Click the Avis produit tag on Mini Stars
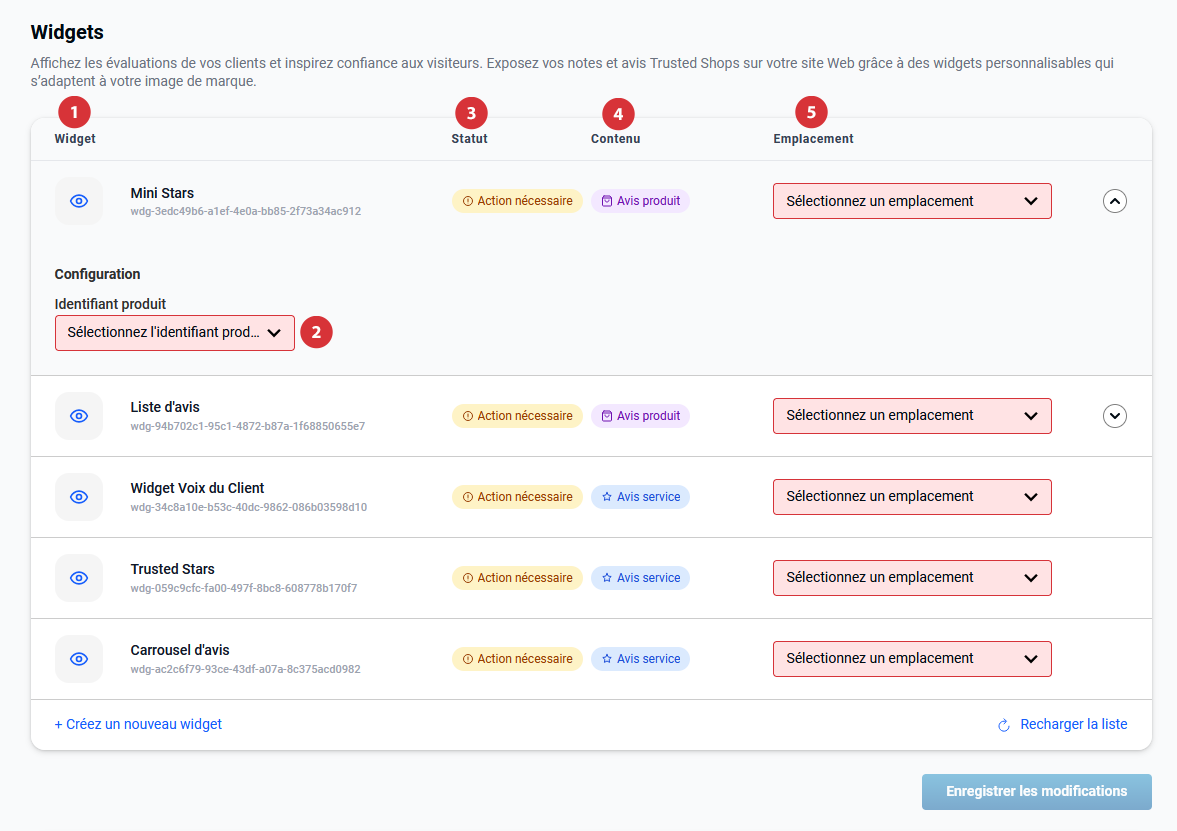Screen dimensions: 1177x831 tap(640, 201)
